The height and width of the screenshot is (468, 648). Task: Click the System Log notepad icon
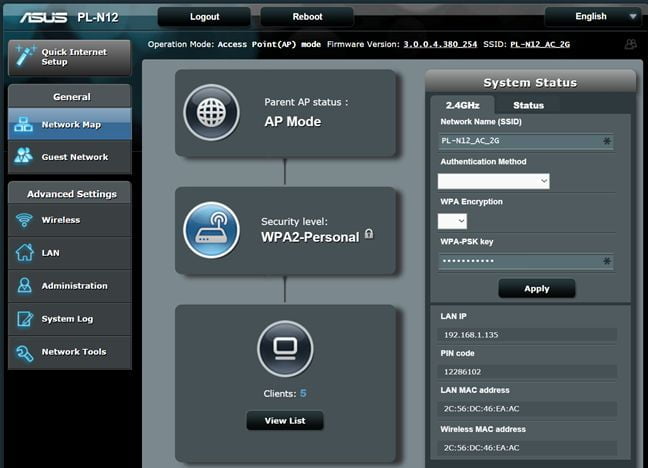click(x=24, y=319)
